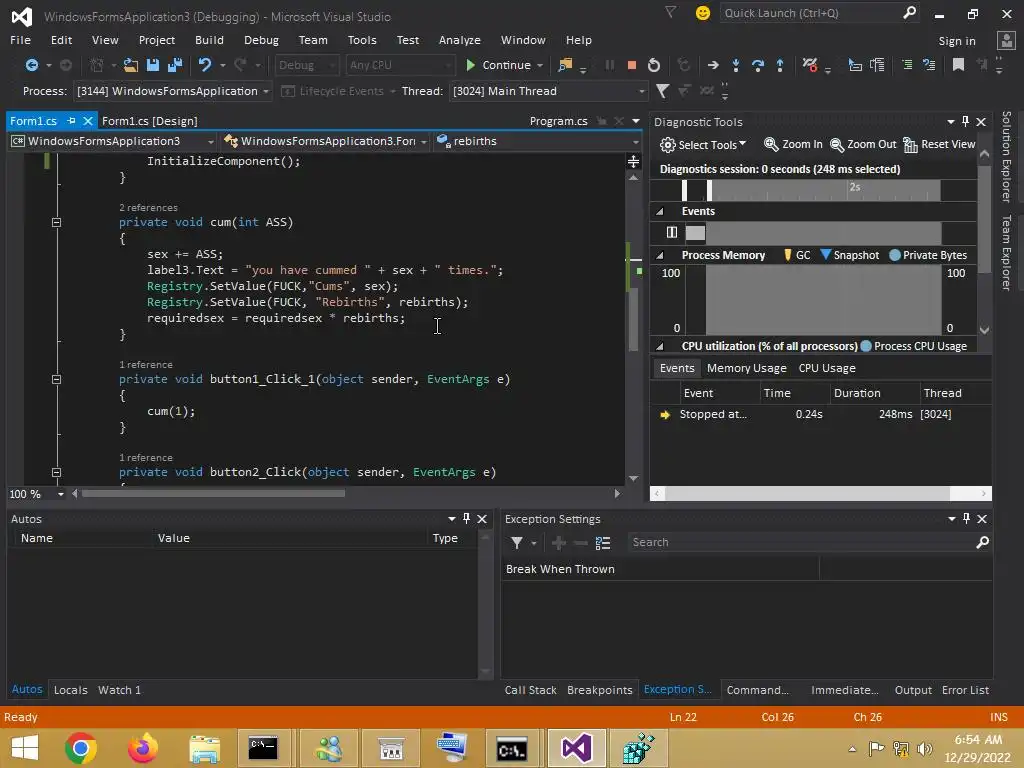1024x768 pixels.
Task: Click the thread filter funnel icon
Action: 662,91
